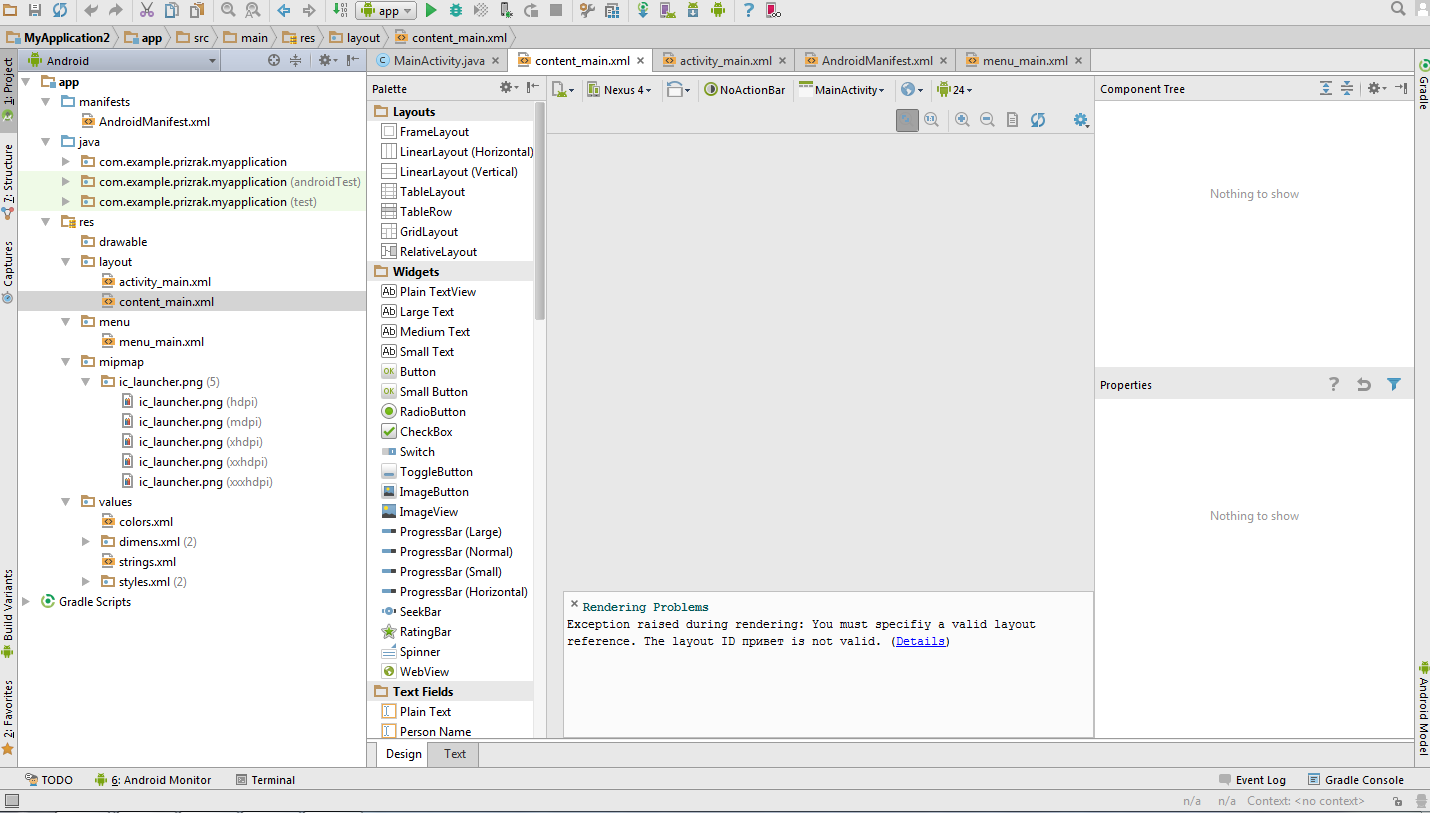Screen dimensions: 1430x813
Task: Open the Event Log button
Action: pos(1252,780)
